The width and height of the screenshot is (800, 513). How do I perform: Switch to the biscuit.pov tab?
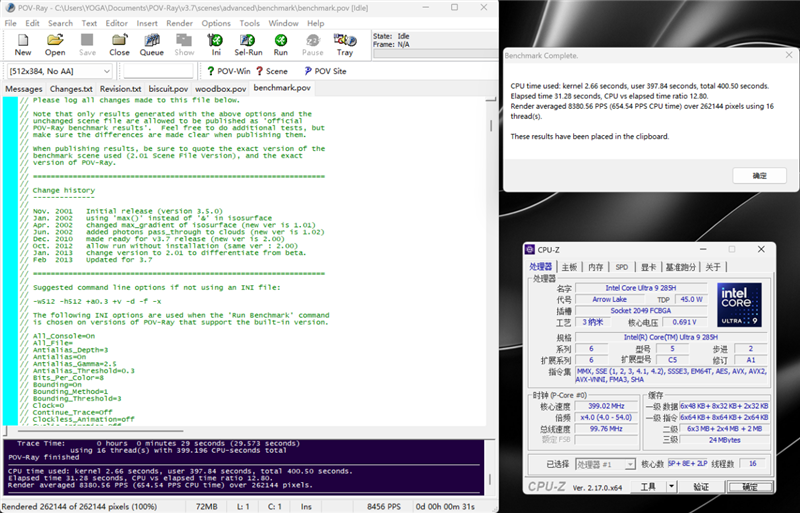[x=168, y=89]
